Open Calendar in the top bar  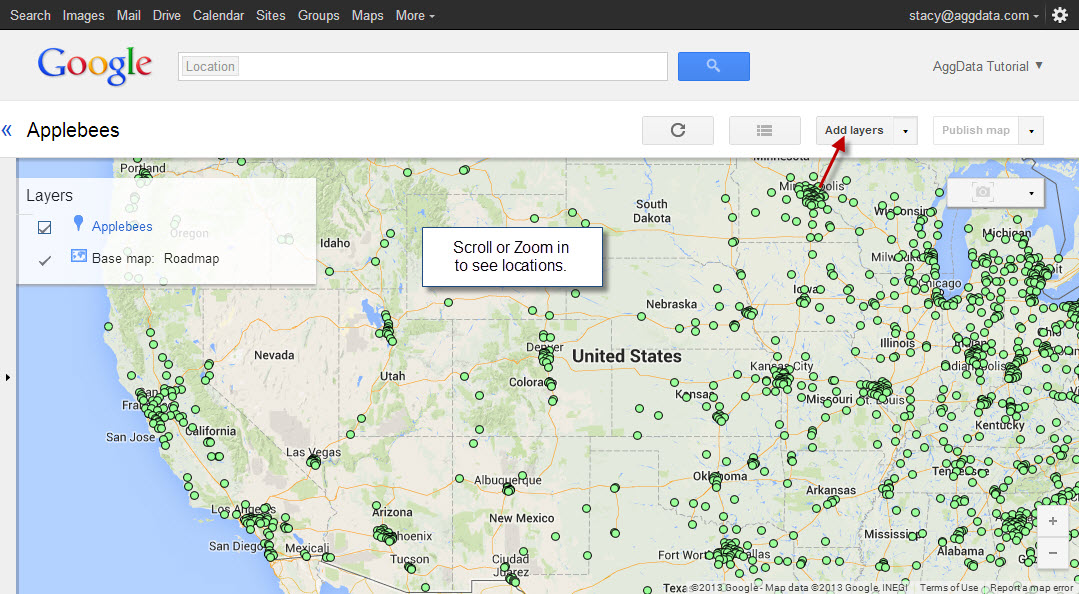(218, 15)
